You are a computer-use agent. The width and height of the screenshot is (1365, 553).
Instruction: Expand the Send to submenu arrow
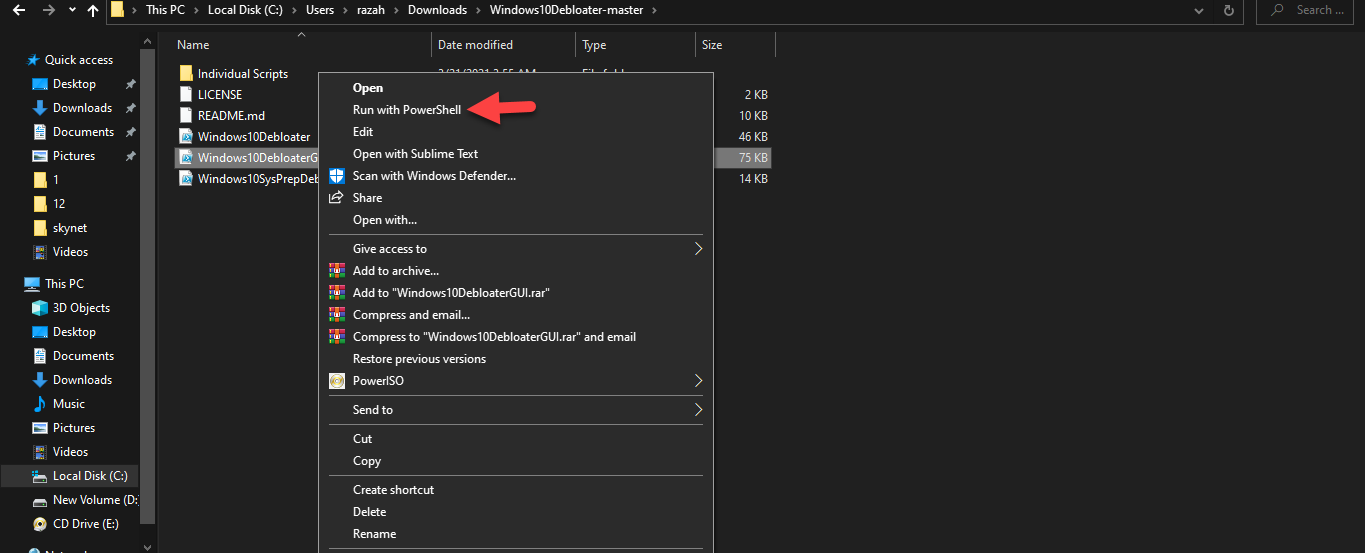pyautogui.click(x=698, y=410)
